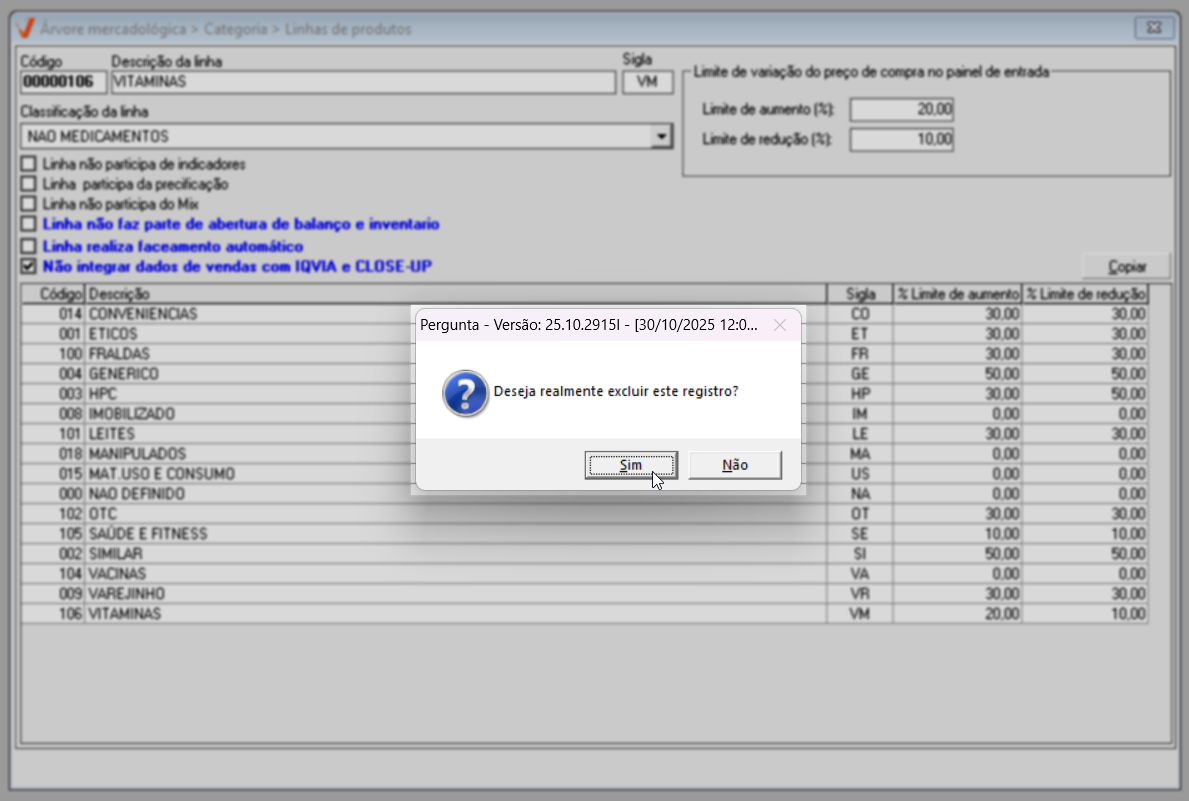Sort by the Código column header
This screenshot has width=1189, height=801.
click(x=53, y=294)
